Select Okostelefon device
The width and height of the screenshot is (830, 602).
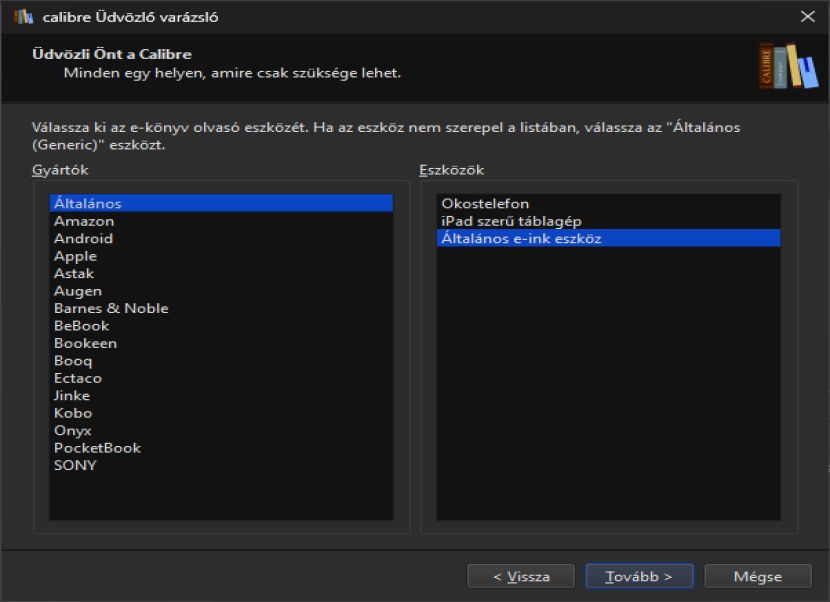click(609, 203)
